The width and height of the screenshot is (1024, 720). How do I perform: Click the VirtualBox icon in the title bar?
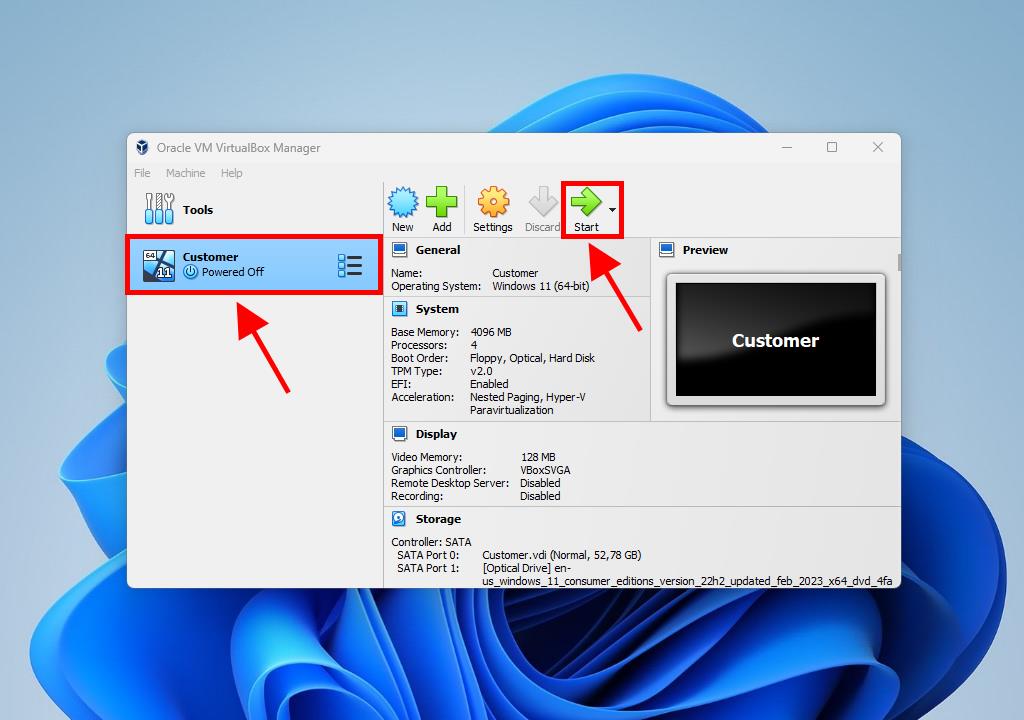(x=143, y=148)
